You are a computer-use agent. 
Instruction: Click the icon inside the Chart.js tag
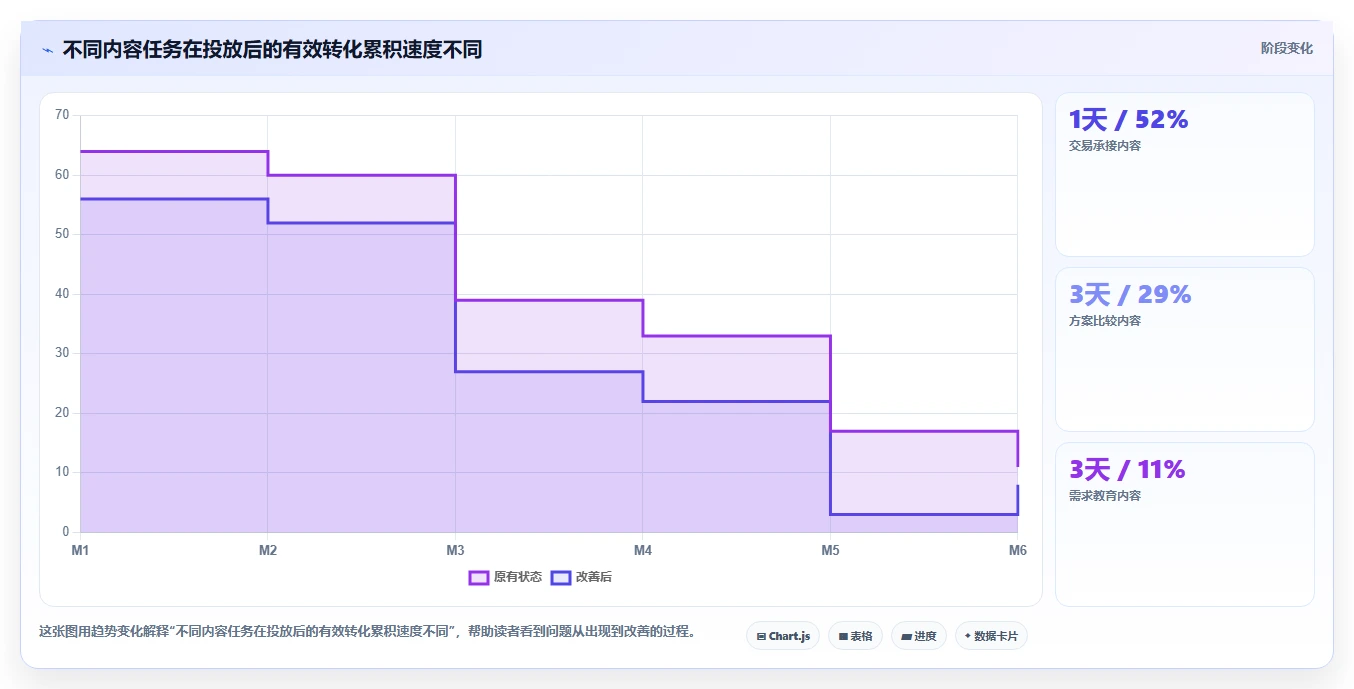(761, 636)
